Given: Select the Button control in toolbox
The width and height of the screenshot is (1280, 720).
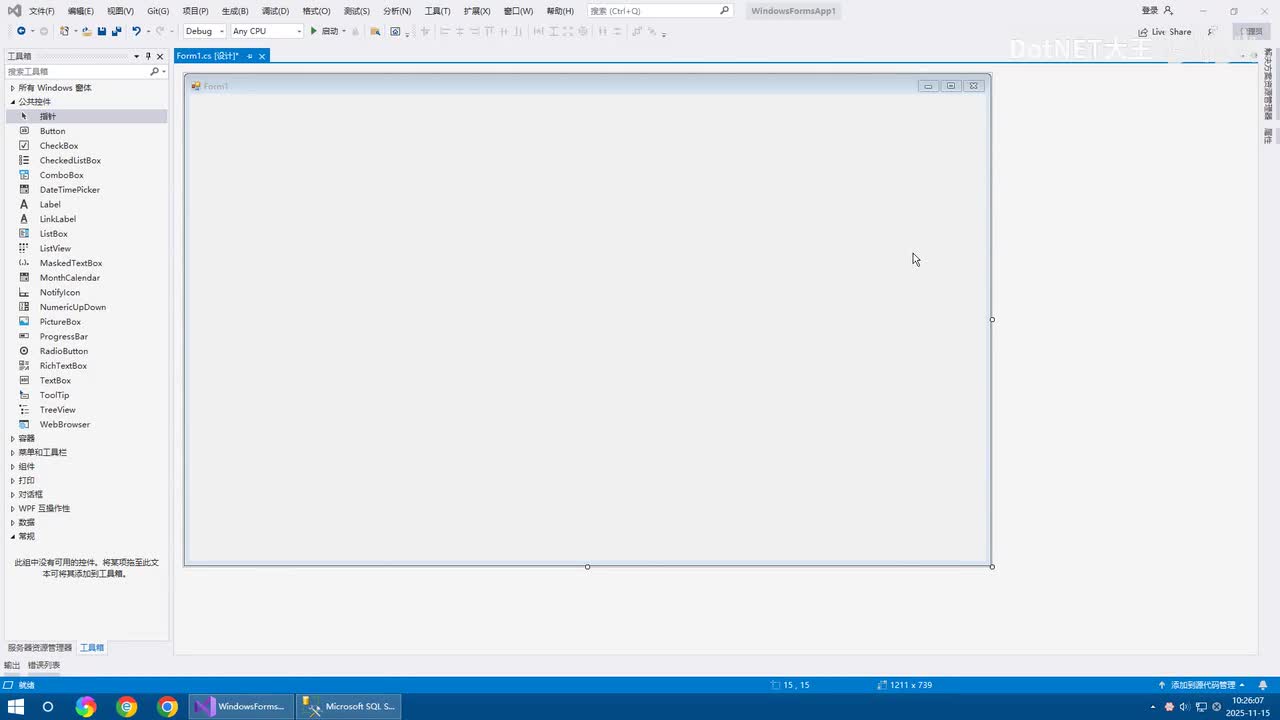Looking at the screenshot, I should pos(86,131).
